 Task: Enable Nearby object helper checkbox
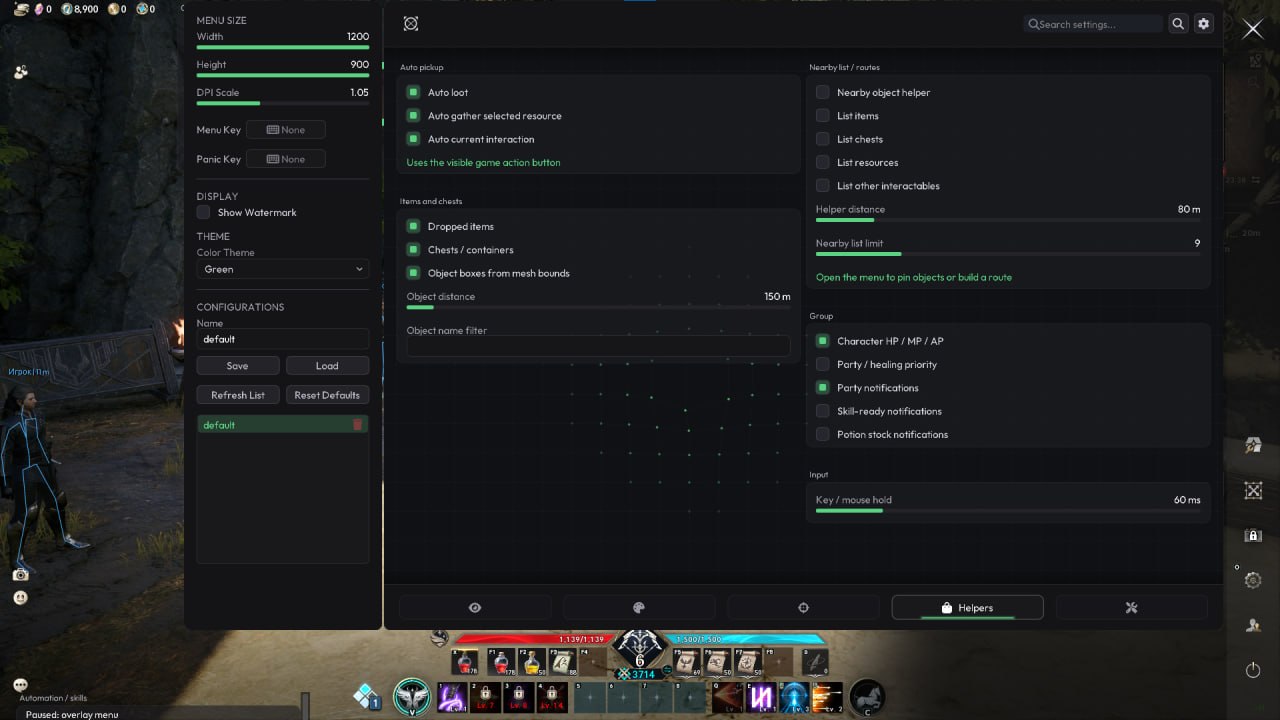click(823, 92)
